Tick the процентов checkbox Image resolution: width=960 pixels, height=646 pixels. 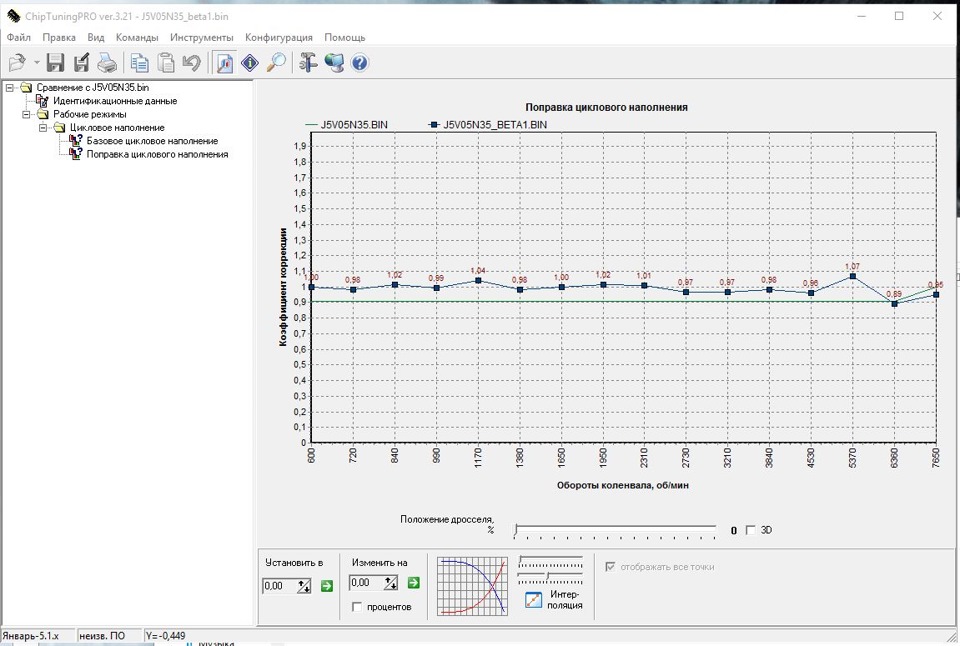coord(358,607)
